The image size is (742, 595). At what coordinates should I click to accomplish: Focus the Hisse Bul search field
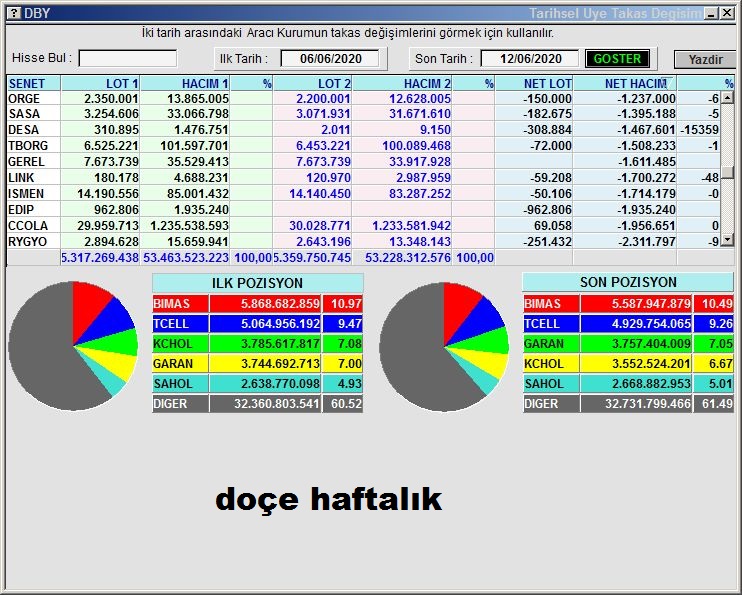click(x=128, y=59)
